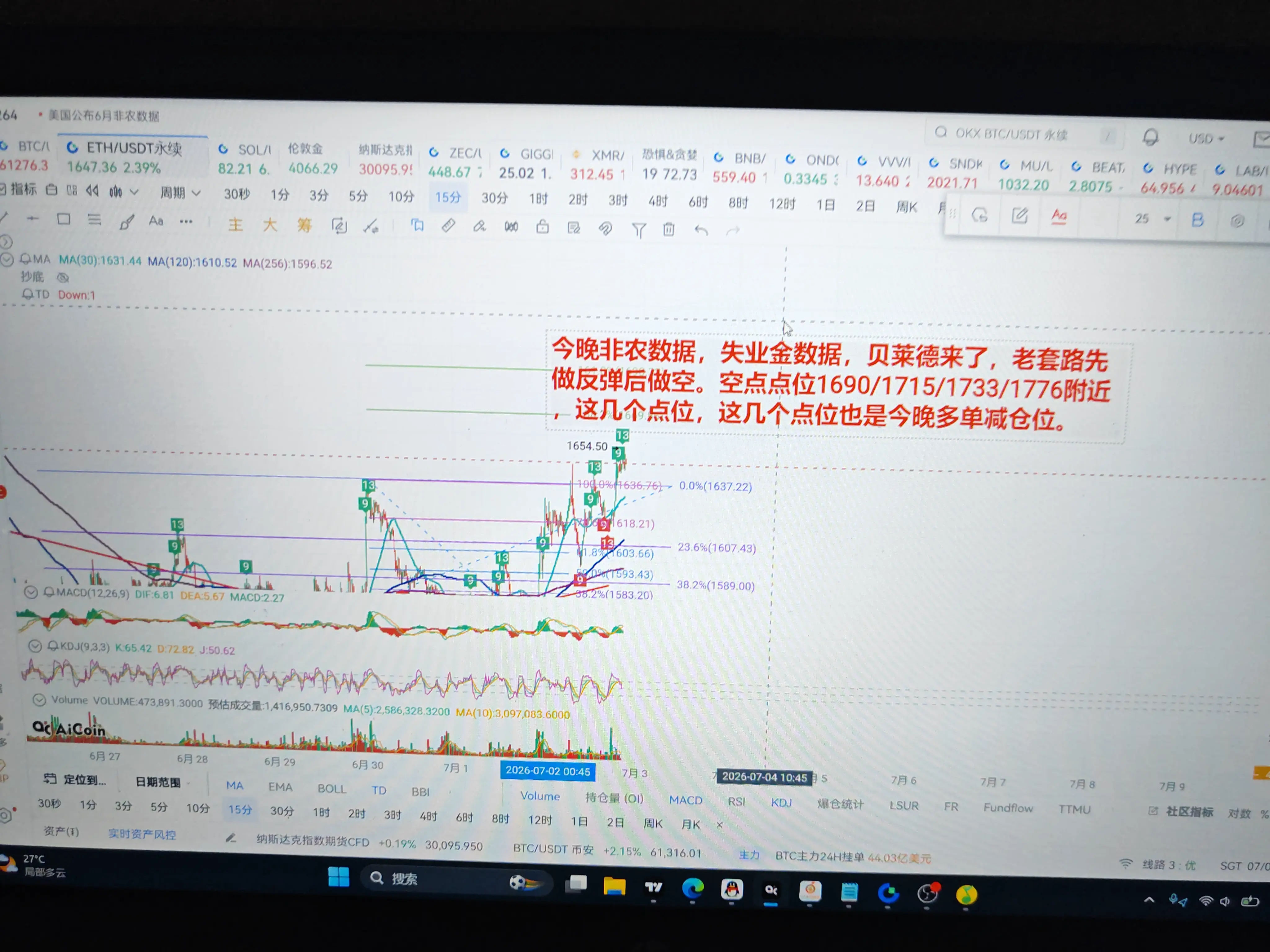1270x952 pixels.
Task: Open the 实时资产风控 link
Action: (142, 834)
